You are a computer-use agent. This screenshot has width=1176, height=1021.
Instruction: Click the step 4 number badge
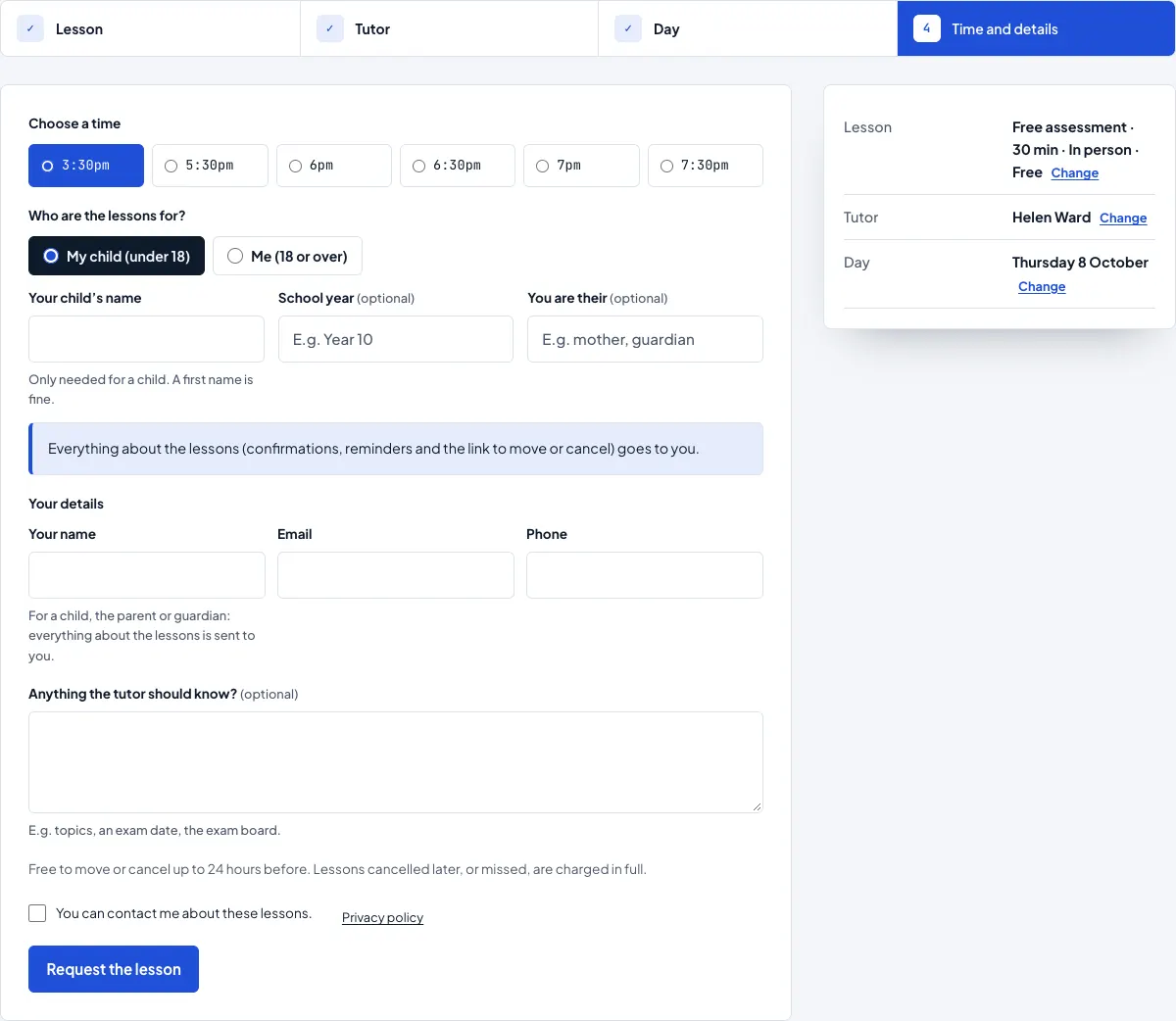[x=926, y=28]
